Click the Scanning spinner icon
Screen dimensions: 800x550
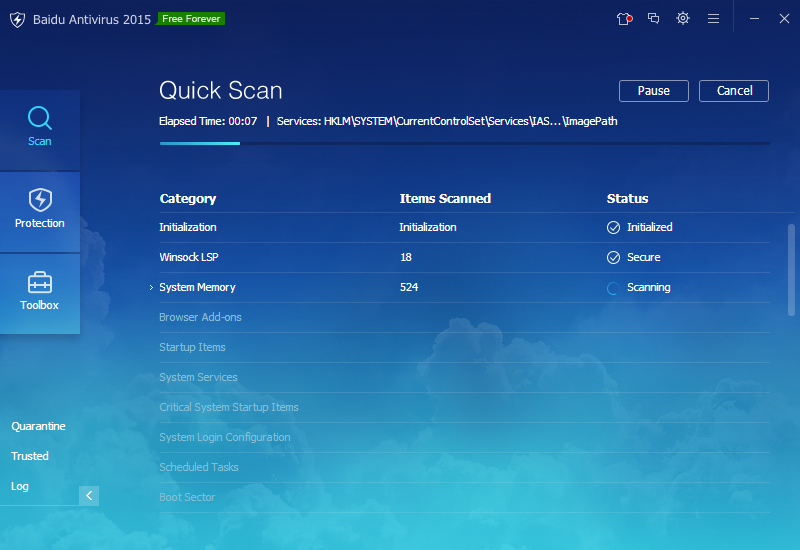point(613,288)
